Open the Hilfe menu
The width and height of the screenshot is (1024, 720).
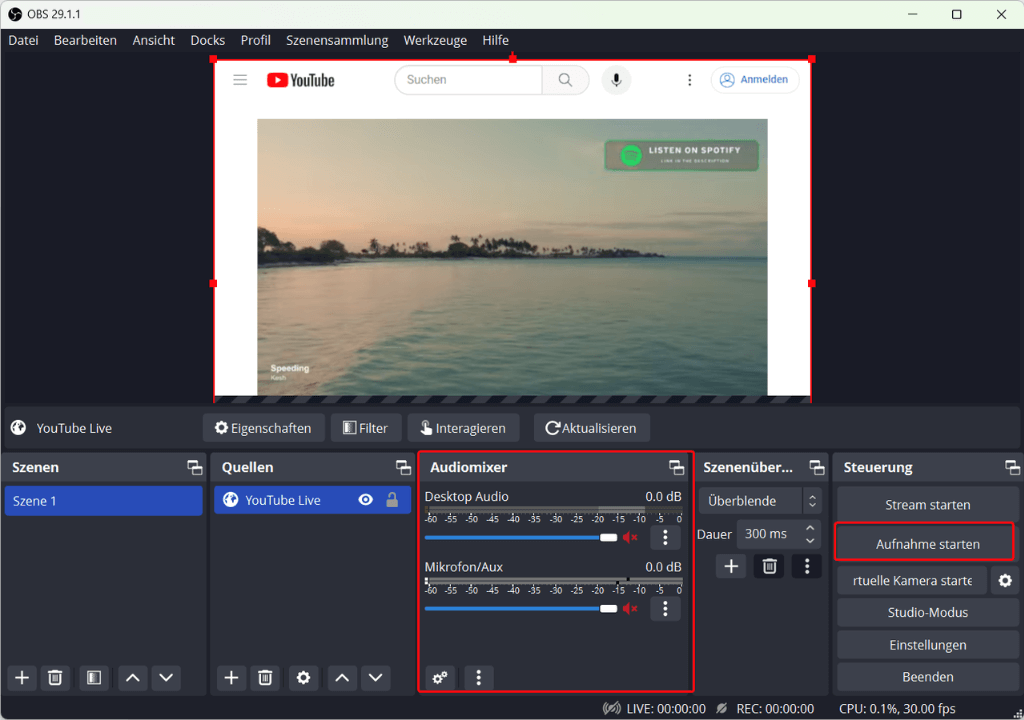pyautogui.click(x=496, y=41)
